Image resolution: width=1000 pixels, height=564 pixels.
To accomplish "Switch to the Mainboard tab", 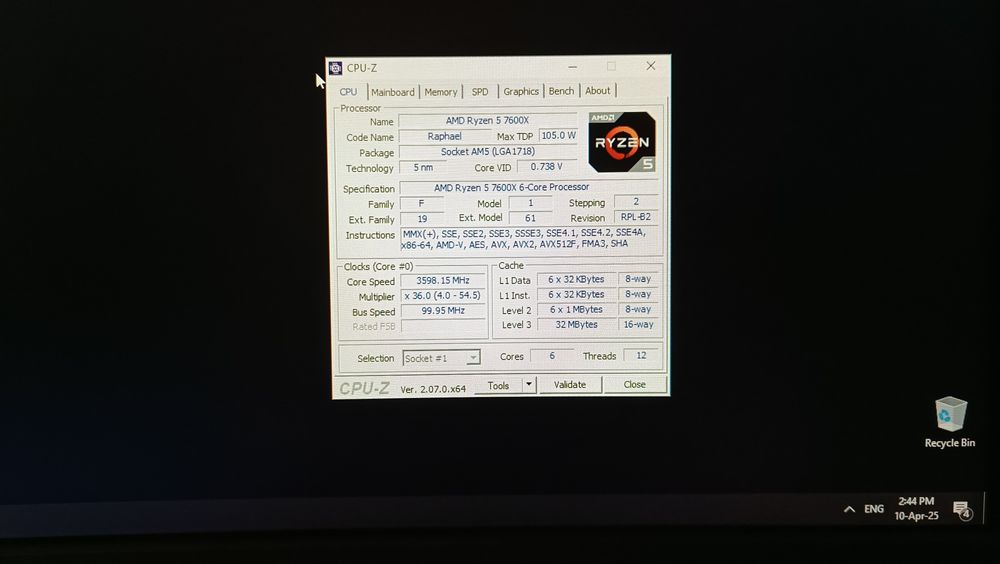I will tap(393, 92).
